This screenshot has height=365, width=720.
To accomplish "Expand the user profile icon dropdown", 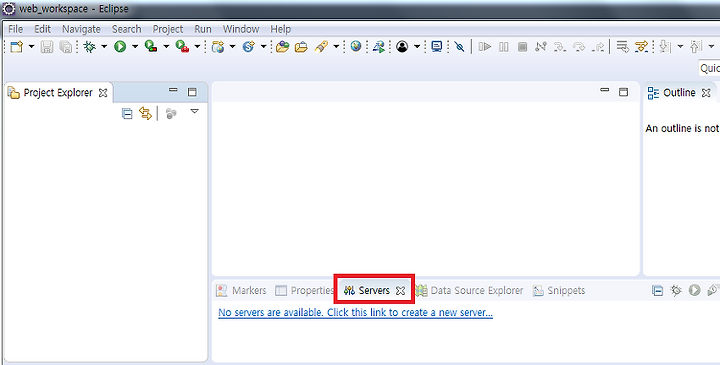I will point(417,46).
